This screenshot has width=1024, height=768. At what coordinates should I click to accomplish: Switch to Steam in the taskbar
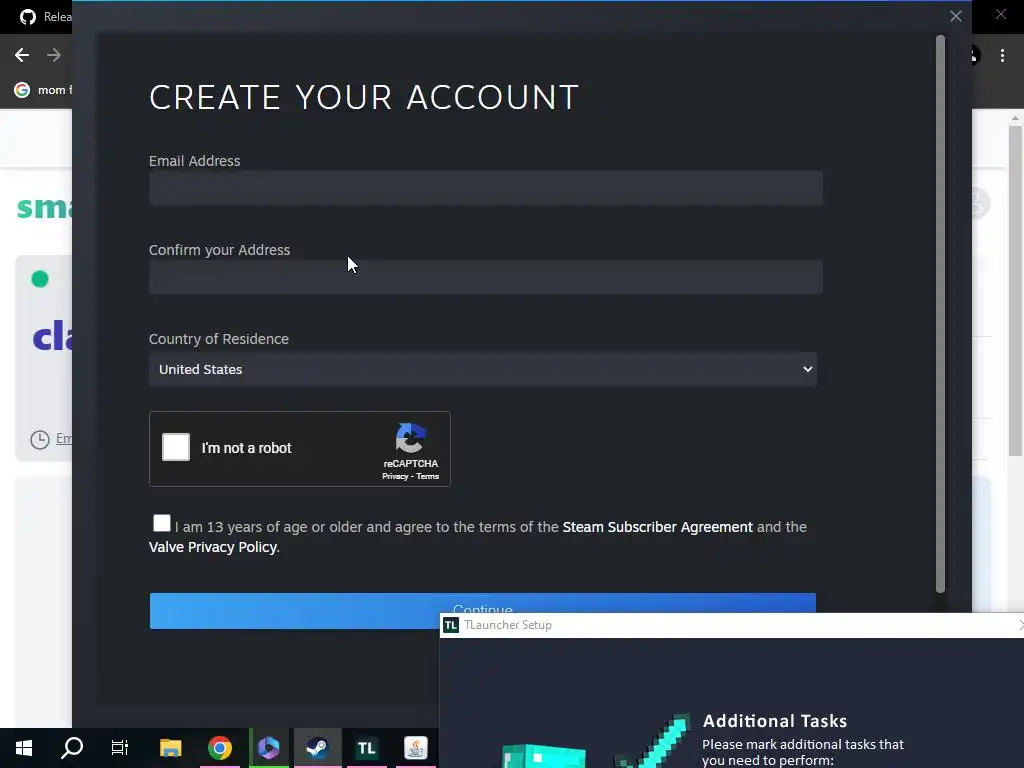click(317, 748)
